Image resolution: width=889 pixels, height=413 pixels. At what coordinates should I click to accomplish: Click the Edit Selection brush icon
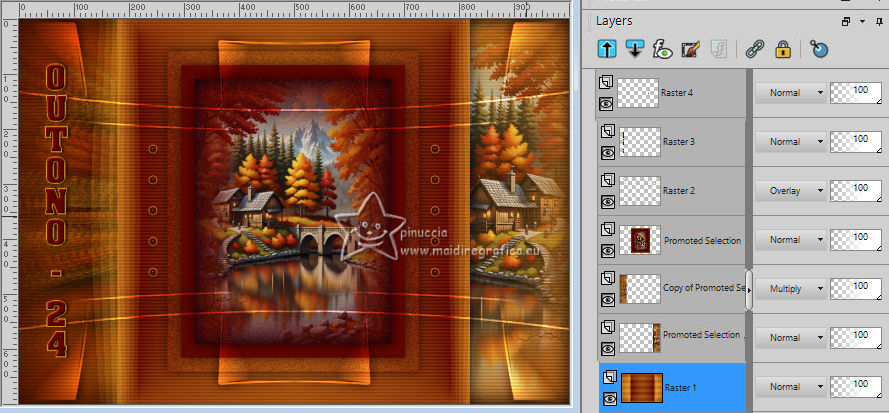pyautogui.click(x=691, y=49)
